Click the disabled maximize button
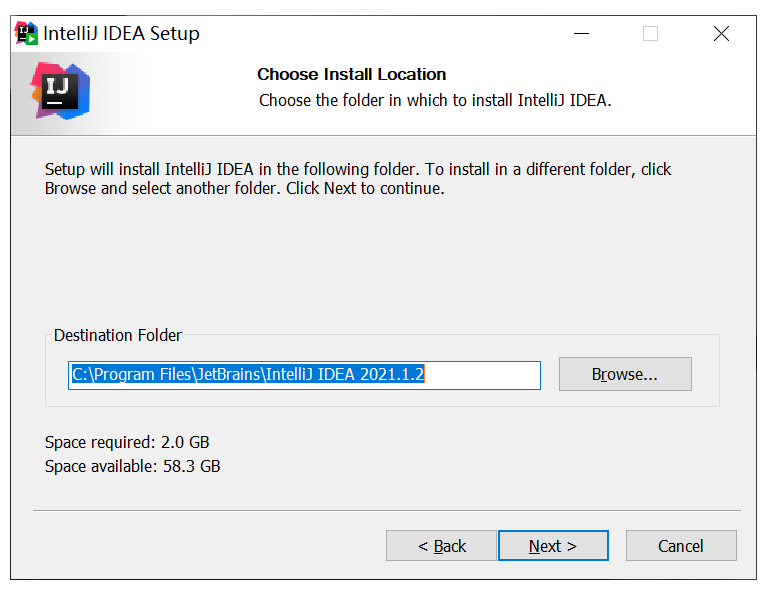 point(650,34)
